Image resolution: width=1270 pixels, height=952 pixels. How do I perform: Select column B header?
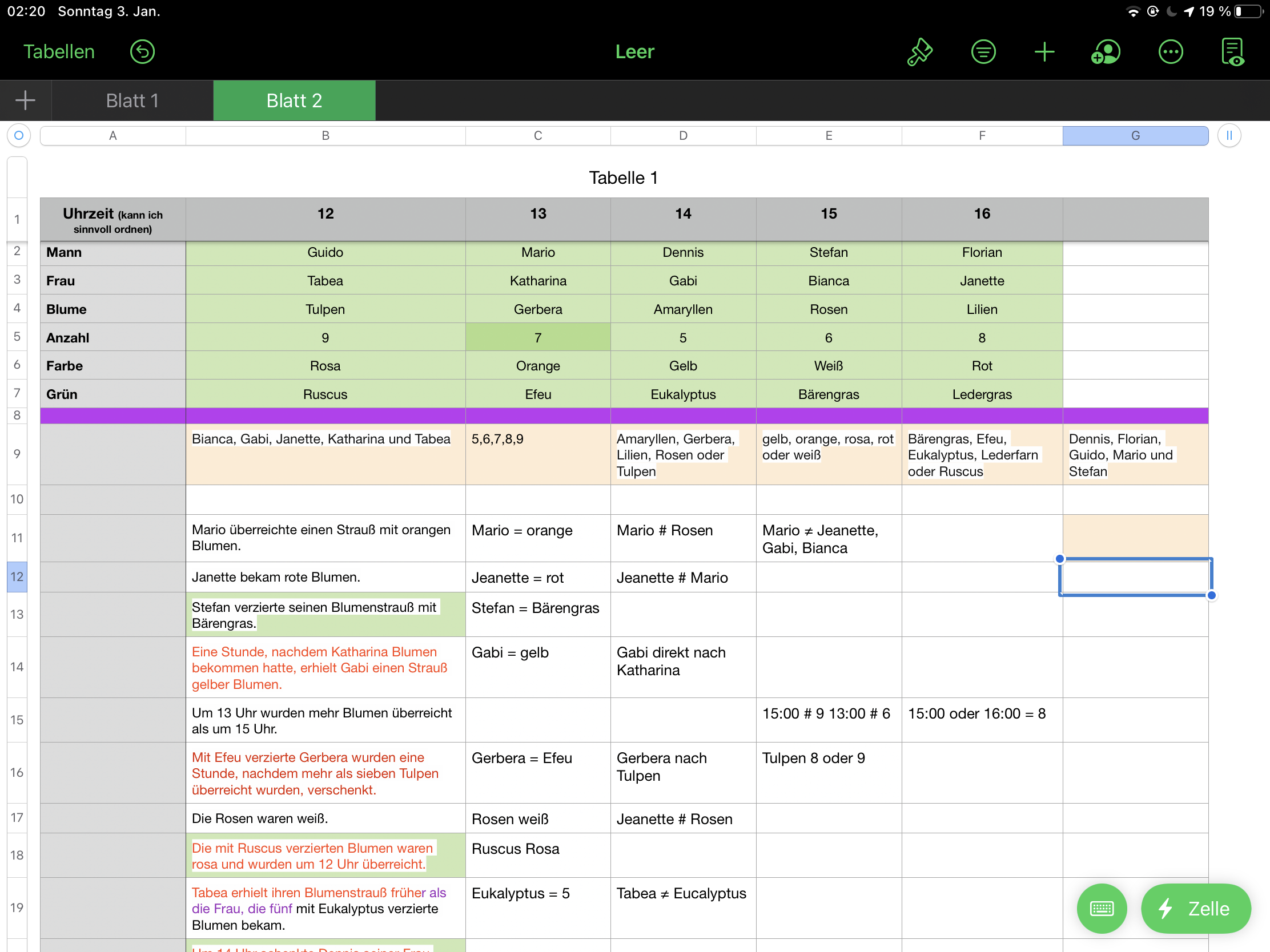coord(325,135)
